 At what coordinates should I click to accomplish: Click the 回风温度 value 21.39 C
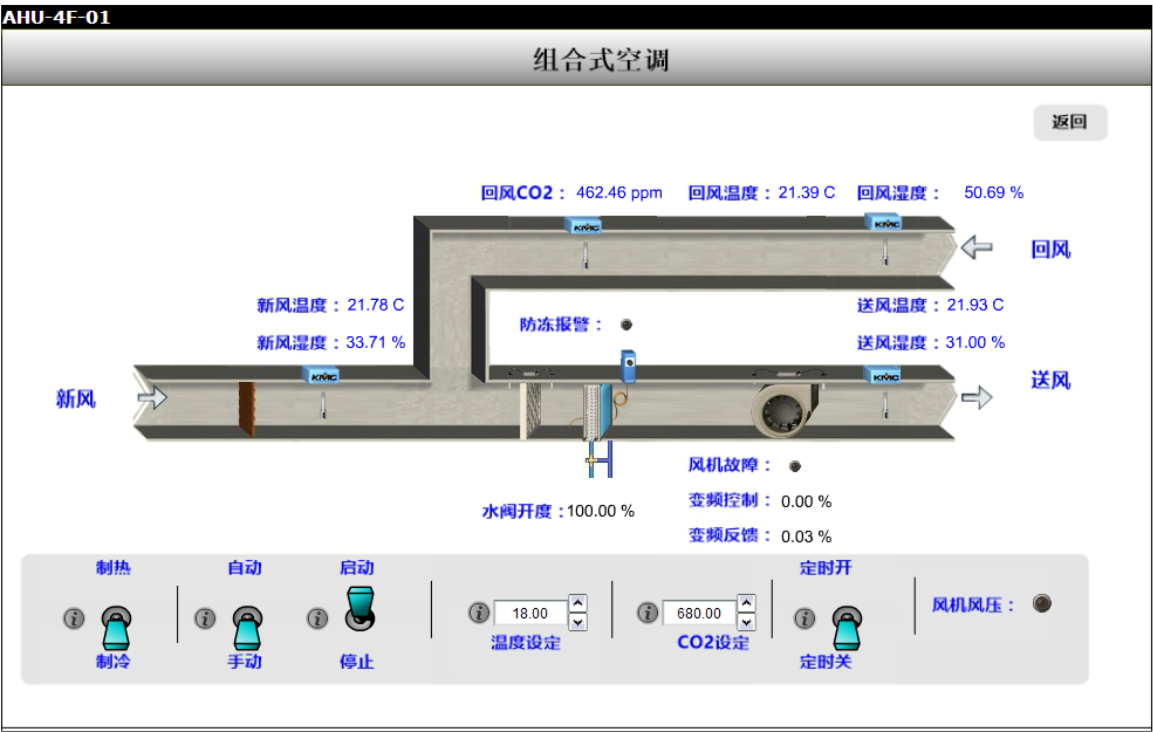(807, 193)
